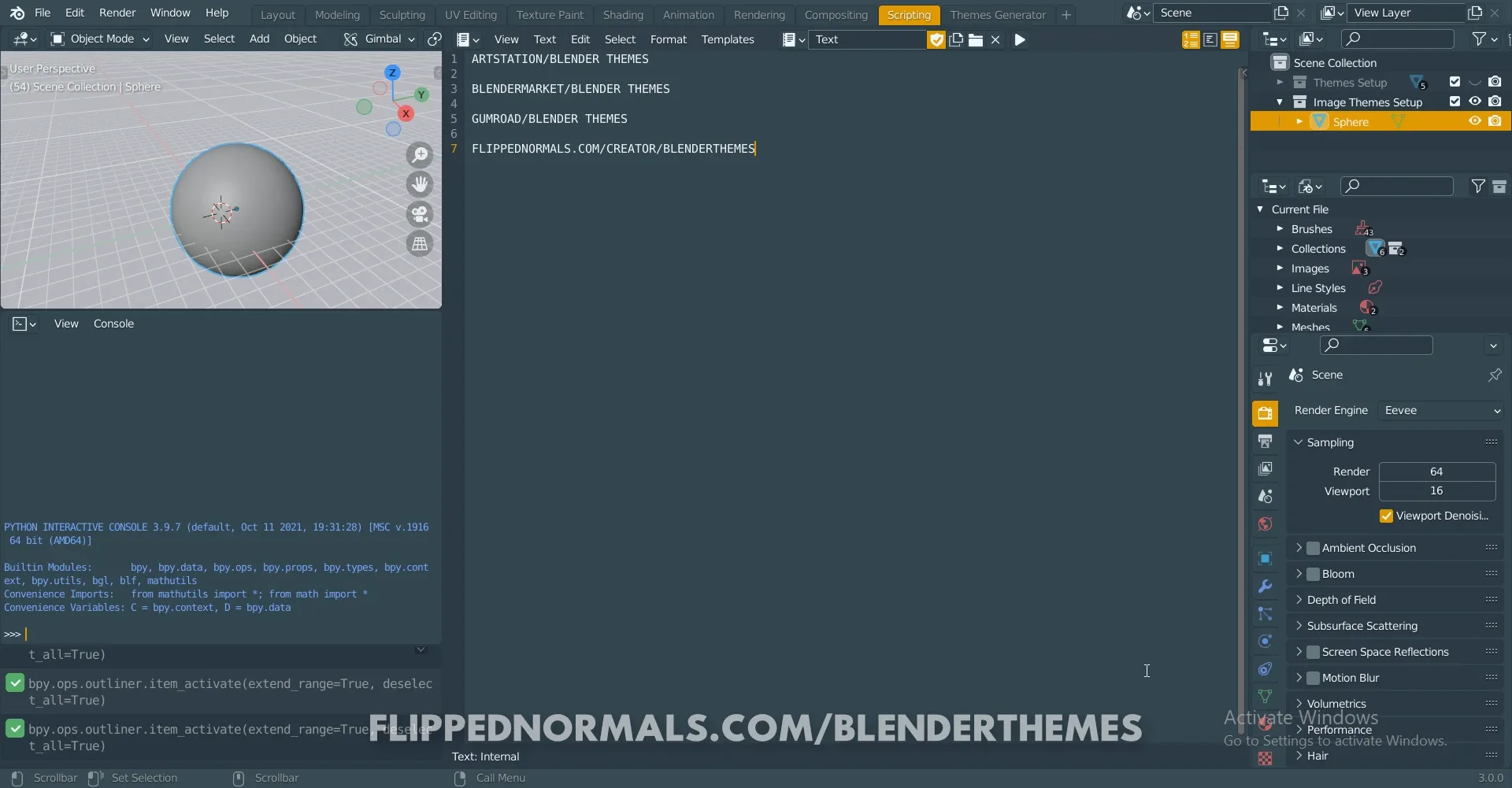
Task: Toggle line numbers display in text editor
Action: click(1191, 39)
